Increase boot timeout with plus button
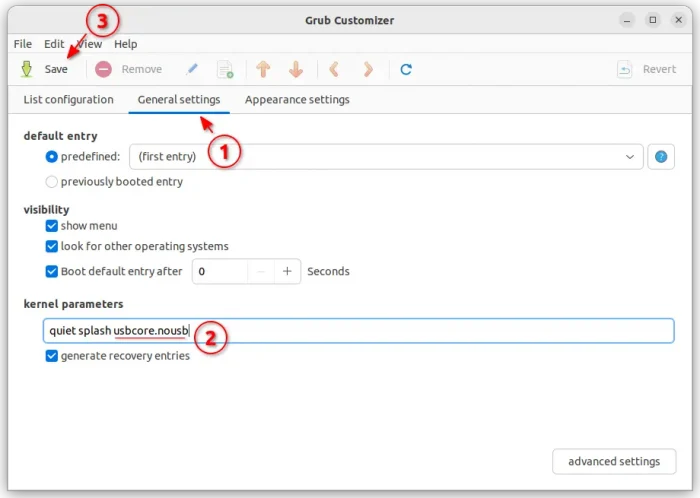700x498 pixels. 287,271
